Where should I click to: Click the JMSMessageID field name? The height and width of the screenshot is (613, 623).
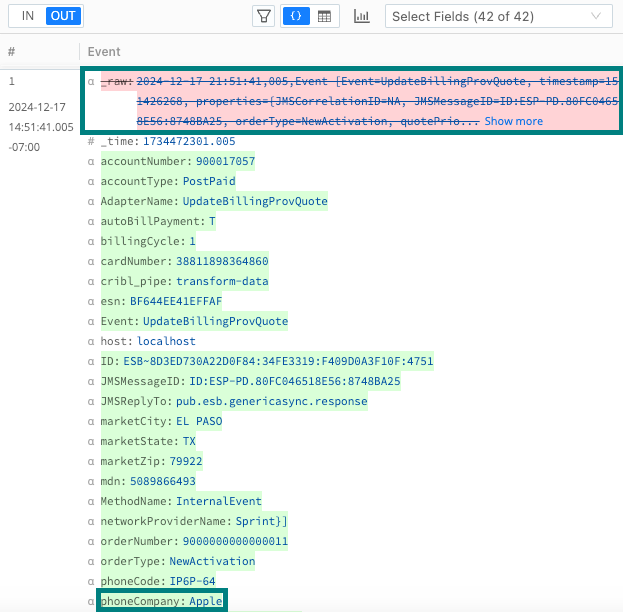pos(136,381)
